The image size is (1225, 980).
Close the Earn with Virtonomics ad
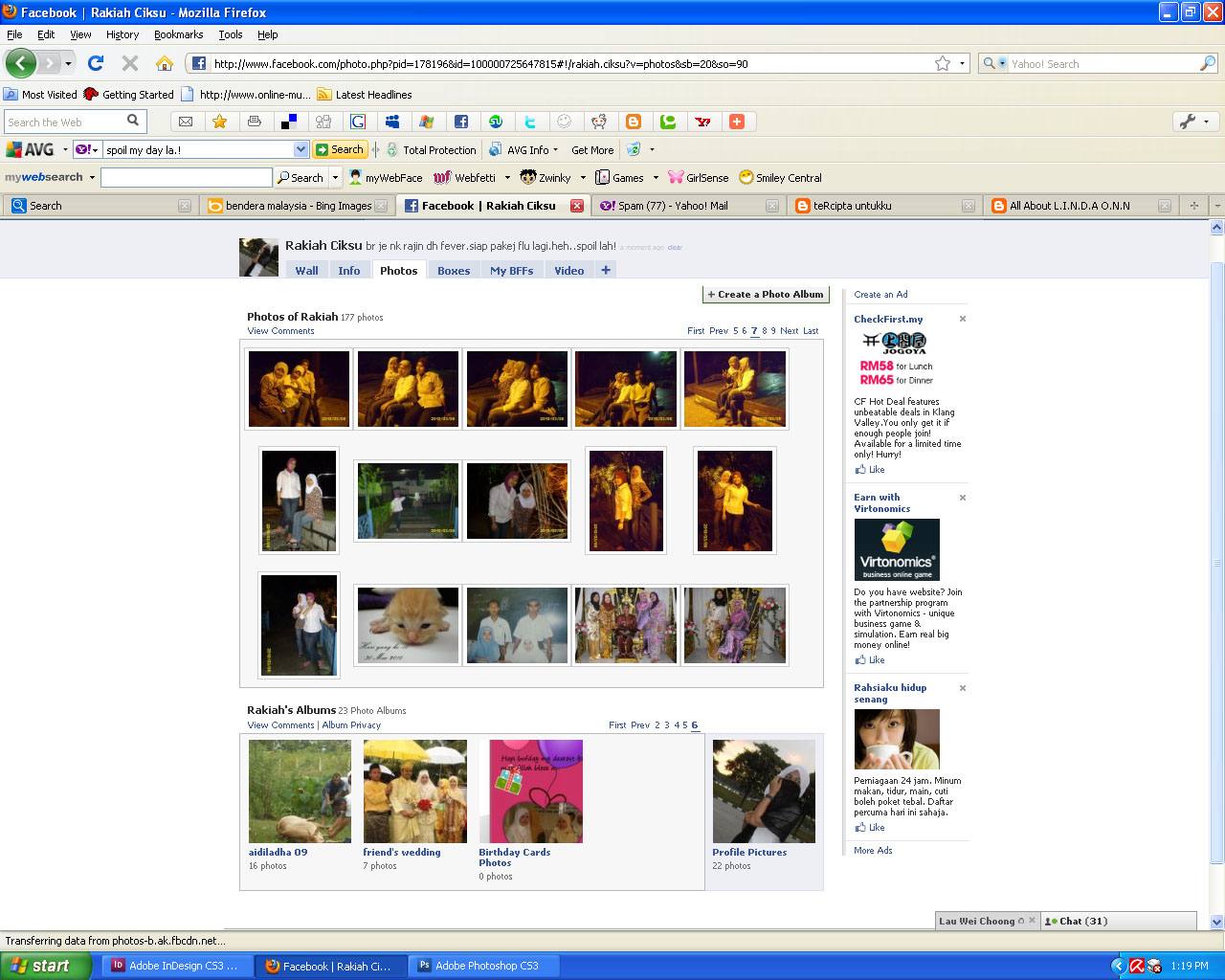963,498
